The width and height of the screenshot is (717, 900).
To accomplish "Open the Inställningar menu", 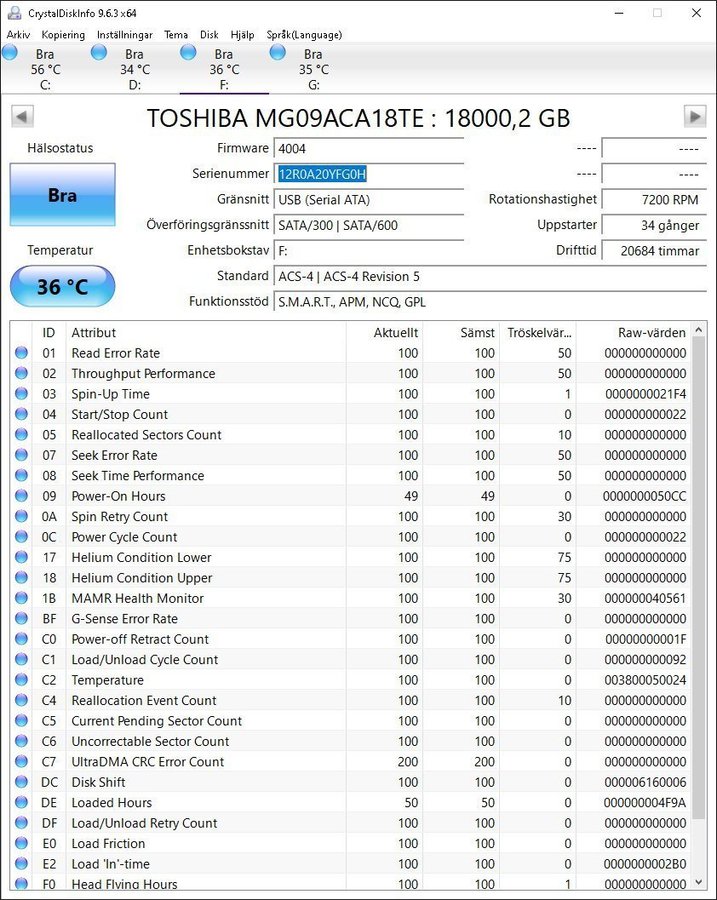I will click(x=124, y=34).
